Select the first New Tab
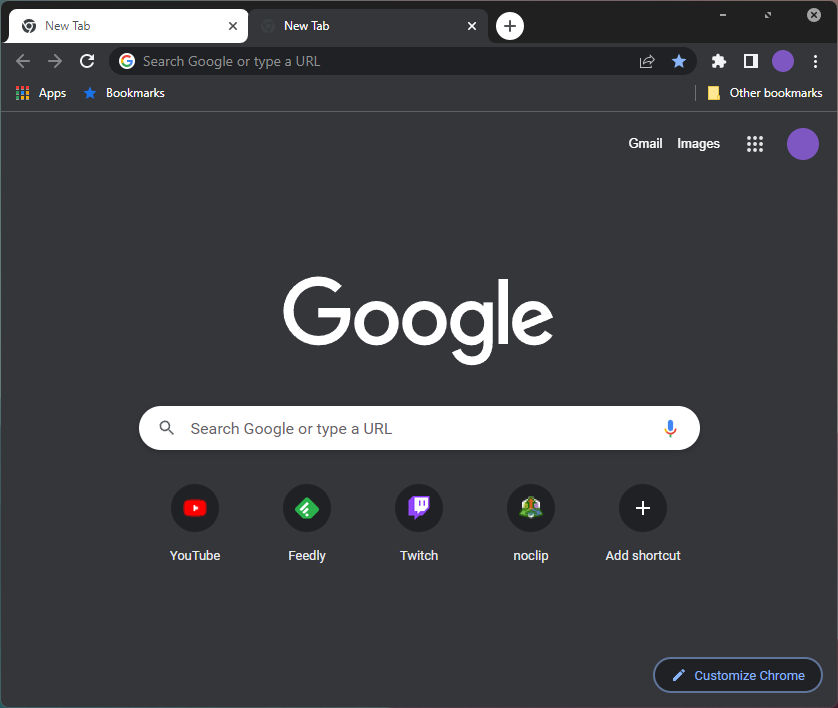 [128, 26]
